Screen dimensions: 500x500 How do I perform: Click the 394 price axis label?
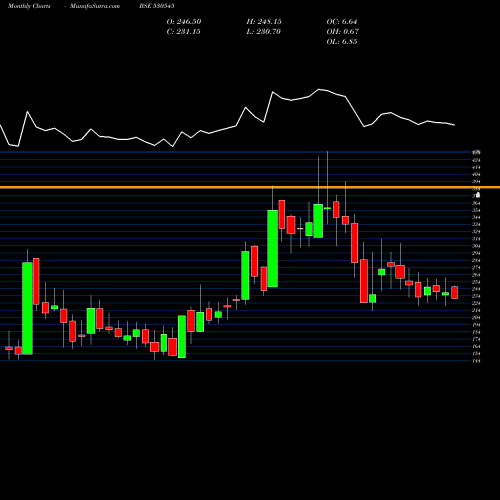pyautogui.click(x=476, y=182)
